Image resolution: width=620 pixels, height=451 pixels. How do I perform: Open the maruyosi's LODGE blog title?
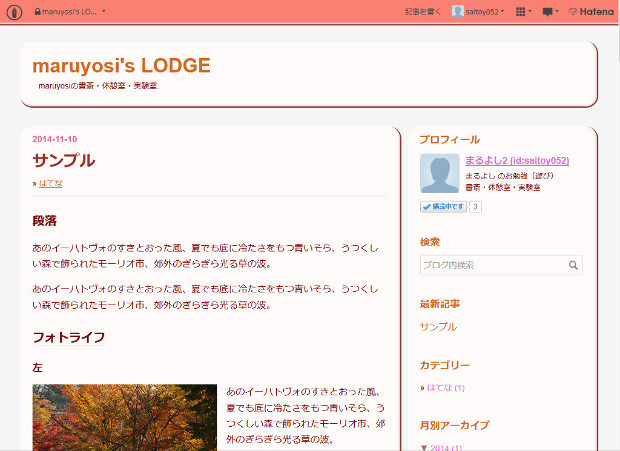(x=121, y=66)
